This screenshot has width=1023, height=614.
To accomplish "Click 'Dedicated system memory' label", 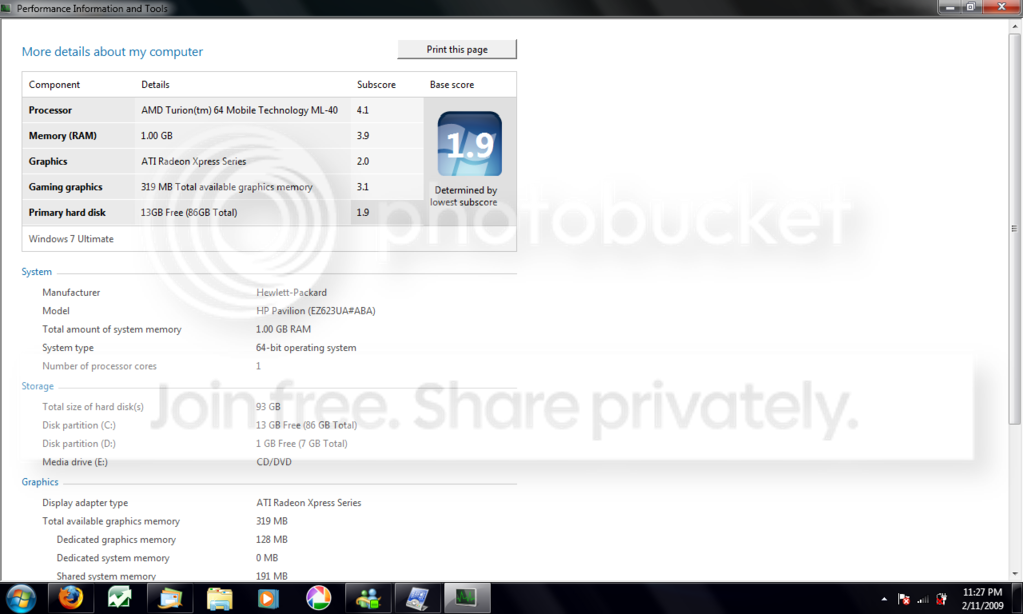I will click(113, 558).
